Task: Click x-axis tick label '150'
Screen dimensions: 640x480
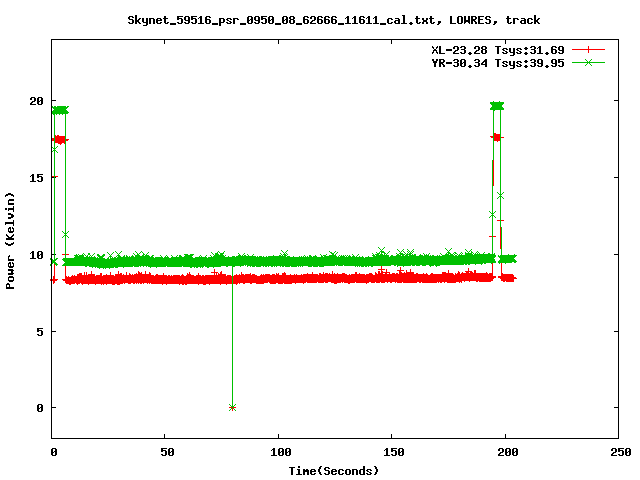Action: pos(394,452)
